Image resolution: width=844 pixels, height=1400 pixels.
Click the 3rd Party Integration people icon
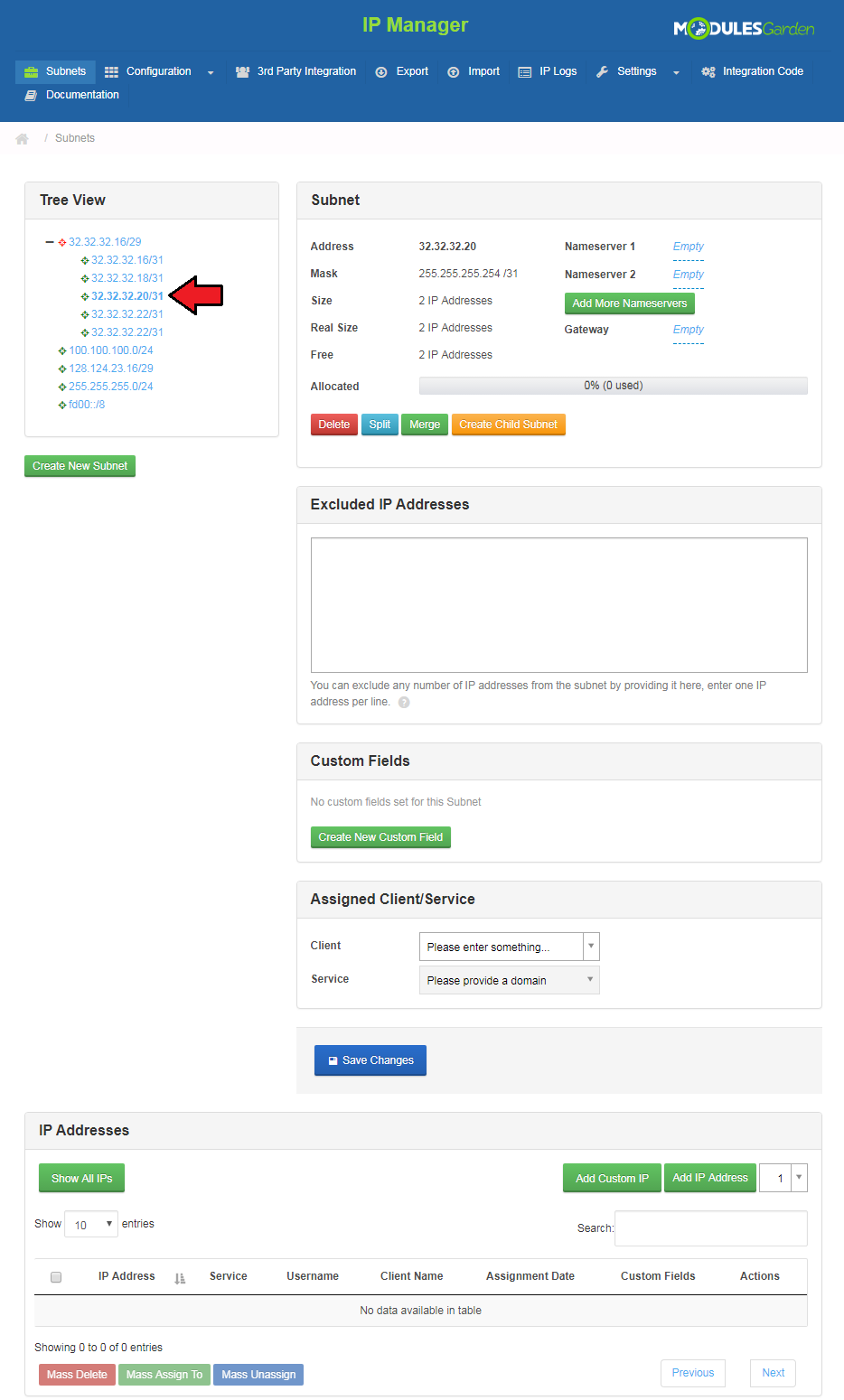pyautogui.click(x=242, y=71)
